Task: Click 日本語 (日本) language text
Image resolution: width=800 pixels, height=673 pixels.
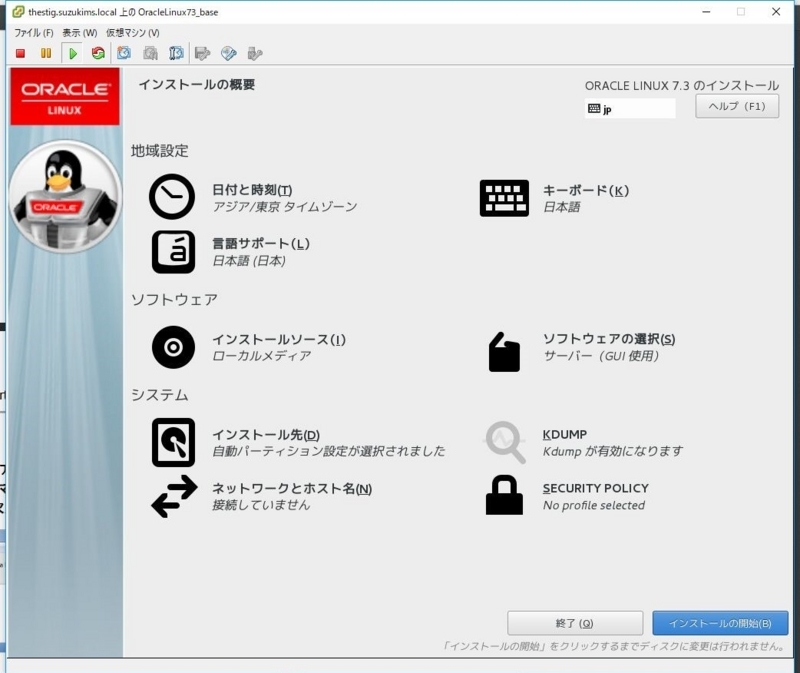Action: tap(249, 261)
